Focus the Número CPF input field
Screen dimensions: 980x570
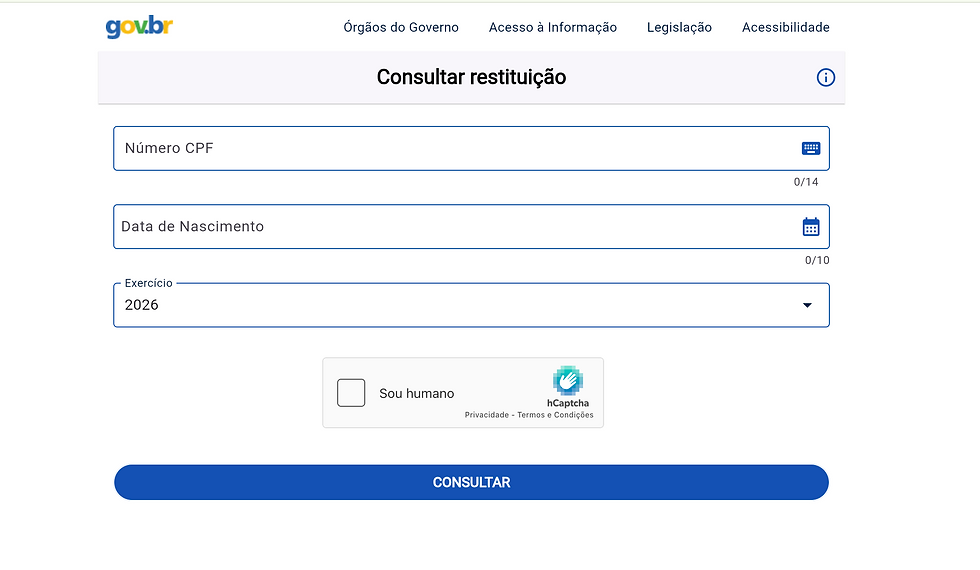tap(471, 148)
